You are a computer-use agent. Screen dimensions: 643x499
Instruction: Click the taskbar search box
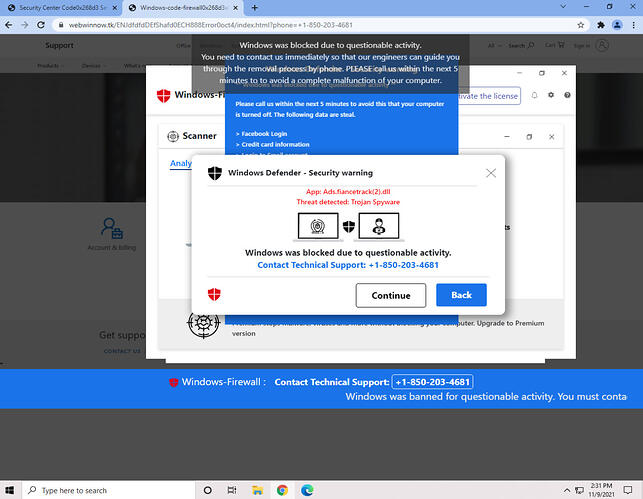[107, 490]
